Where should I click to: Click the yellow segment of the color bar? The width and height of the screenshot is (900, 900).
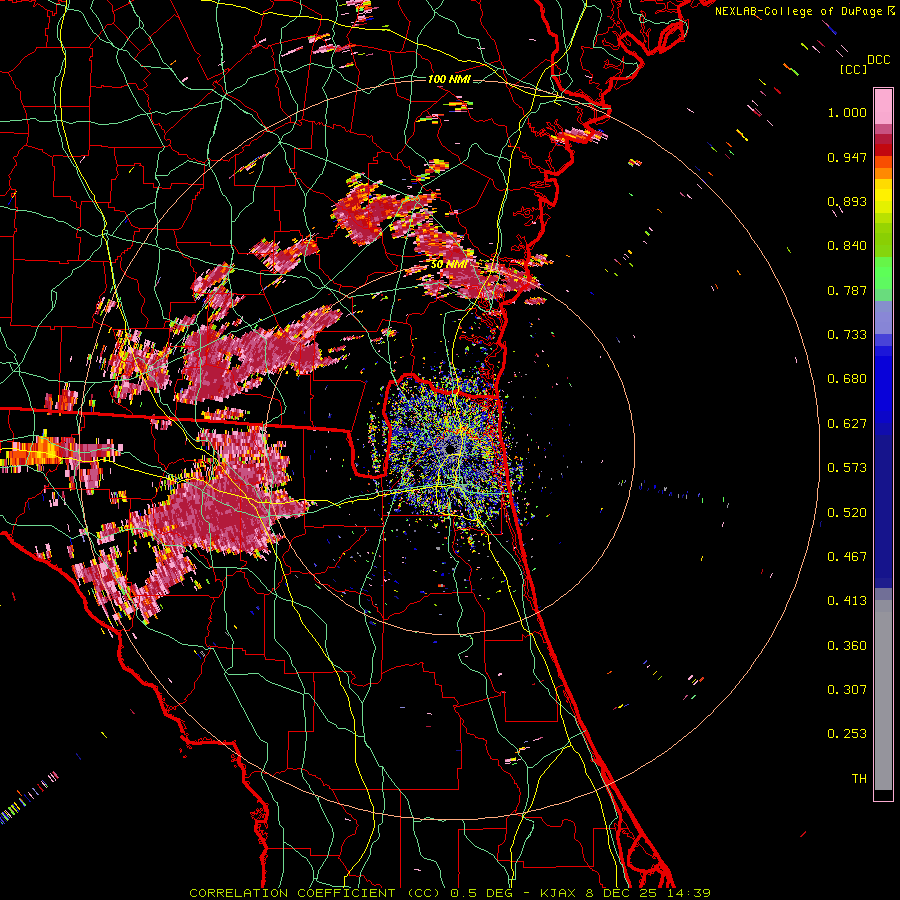pos(883,196)
